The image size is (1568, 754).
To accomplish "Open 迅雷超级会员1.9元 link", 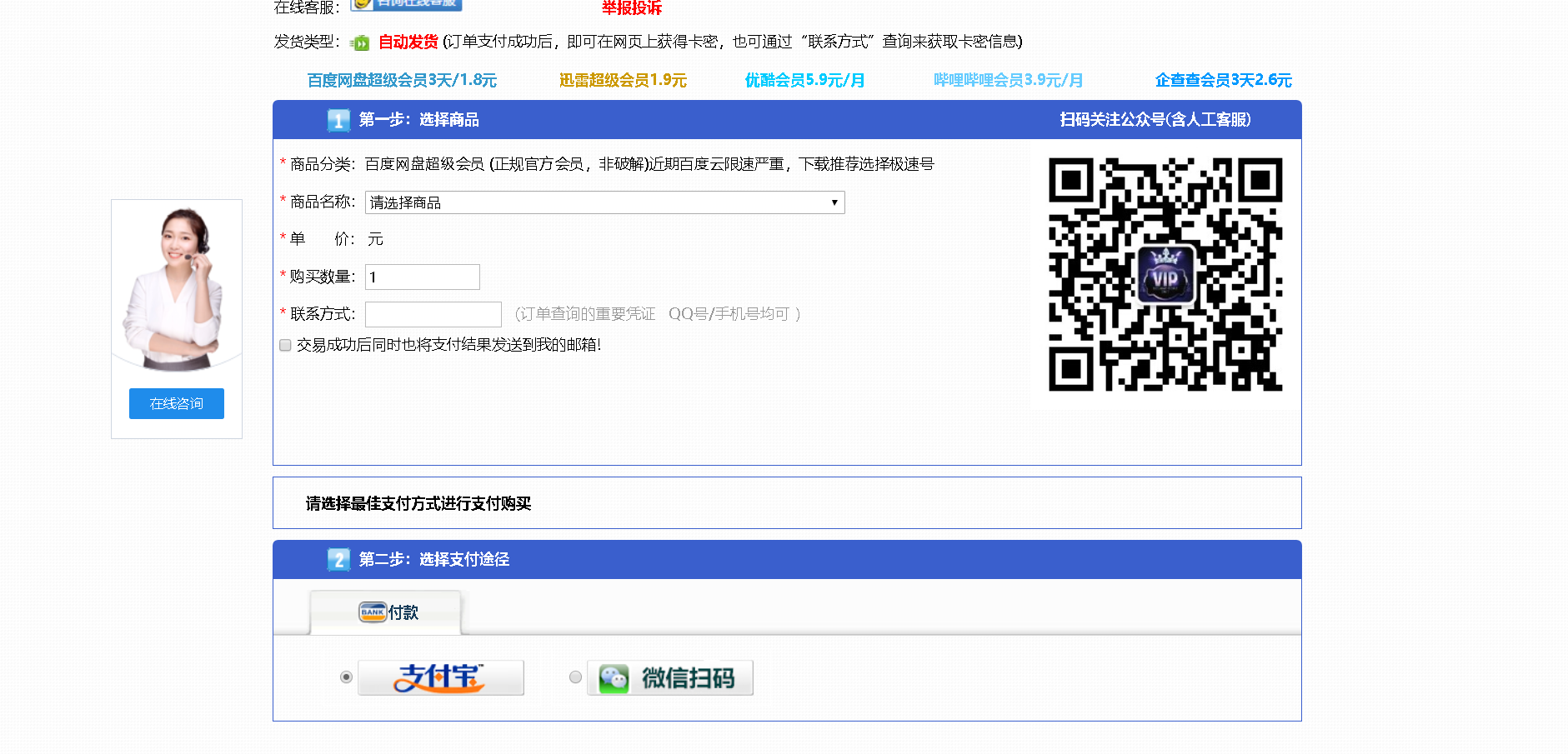I will point(623,80).
